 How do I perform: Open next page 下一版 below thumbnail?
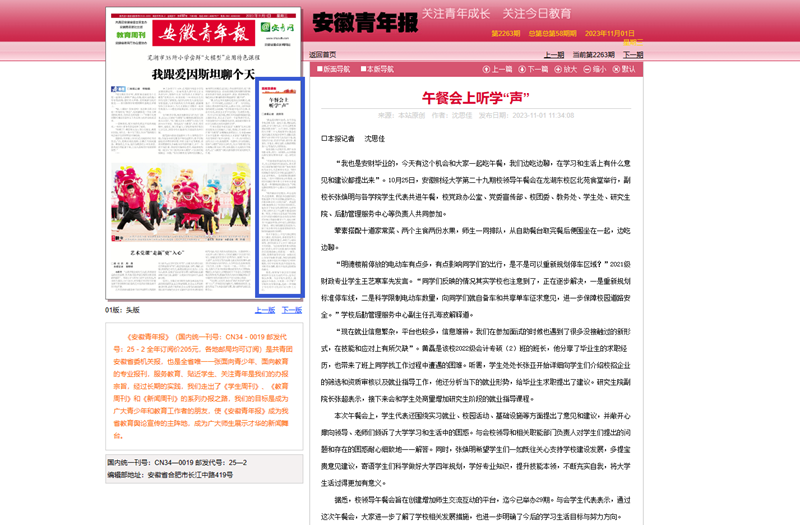click(291, 310)
